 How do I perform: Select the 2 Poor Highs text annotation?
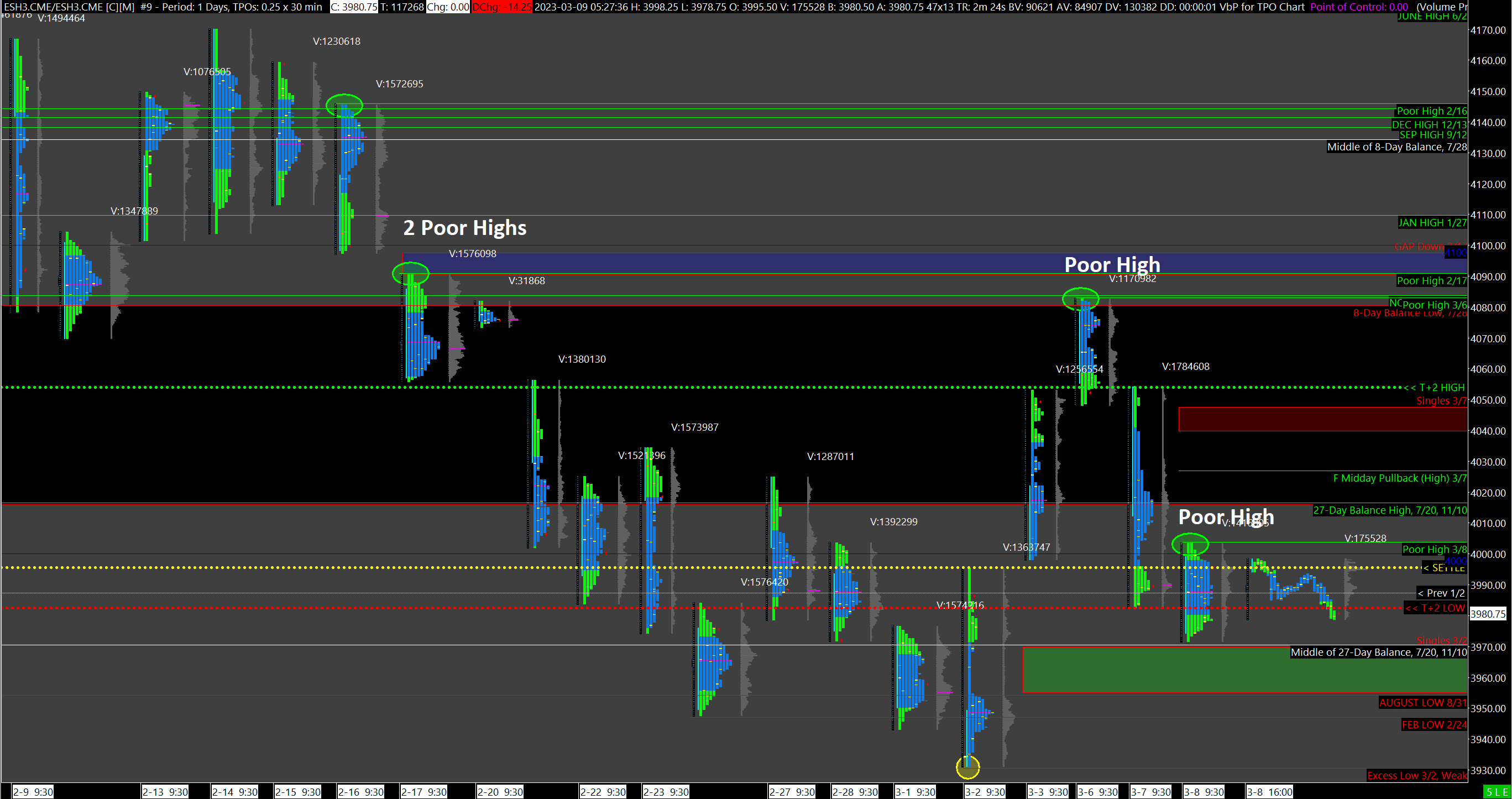tap(464, 228)
